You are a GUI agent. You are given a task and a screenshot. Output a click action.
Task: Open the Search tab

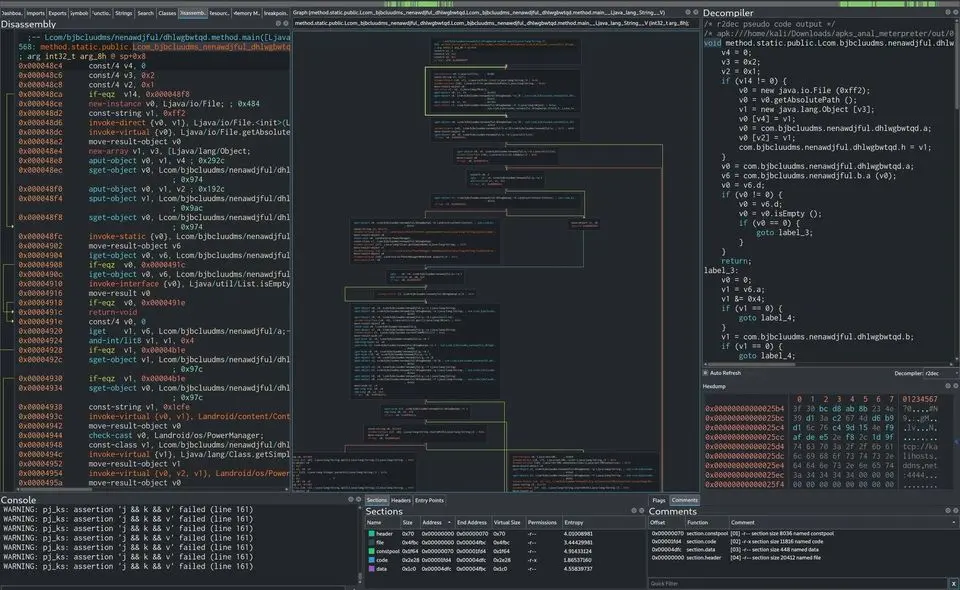[145, 13]
